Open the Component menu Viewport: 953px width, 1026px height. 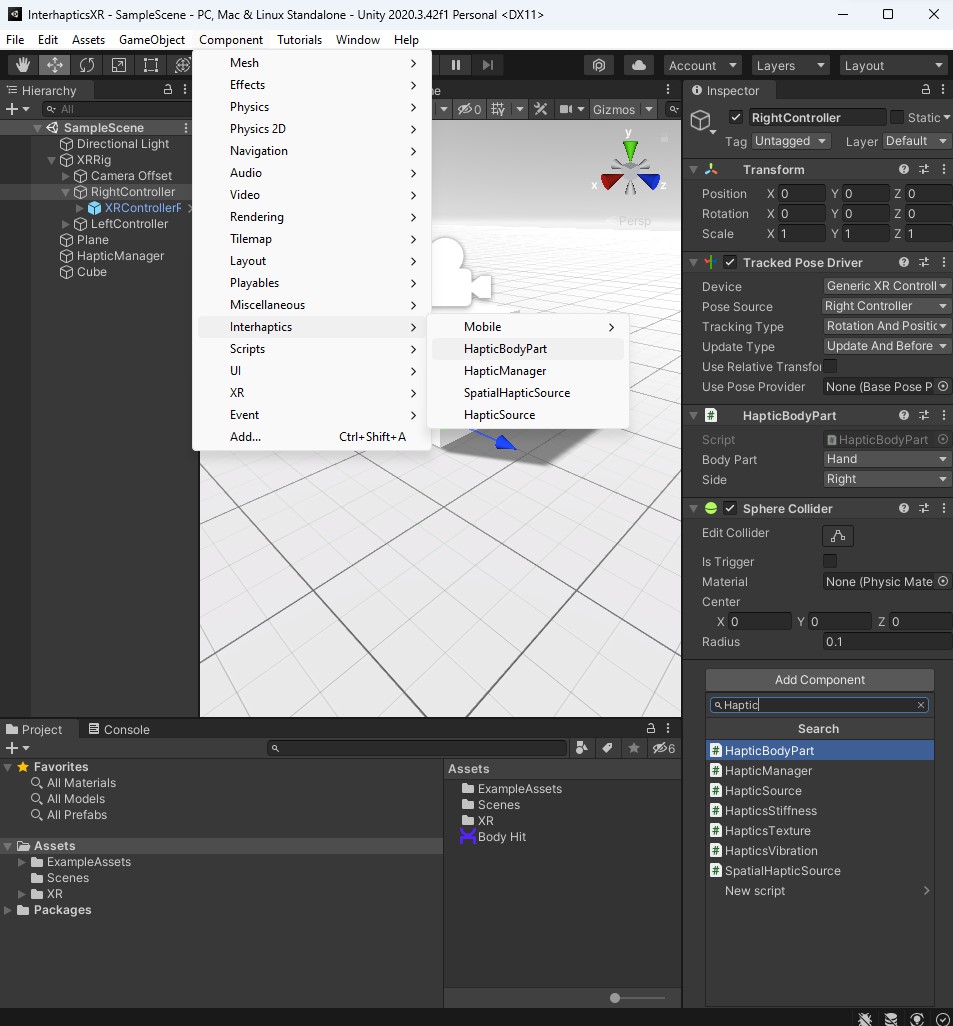[x=231, y=40]
